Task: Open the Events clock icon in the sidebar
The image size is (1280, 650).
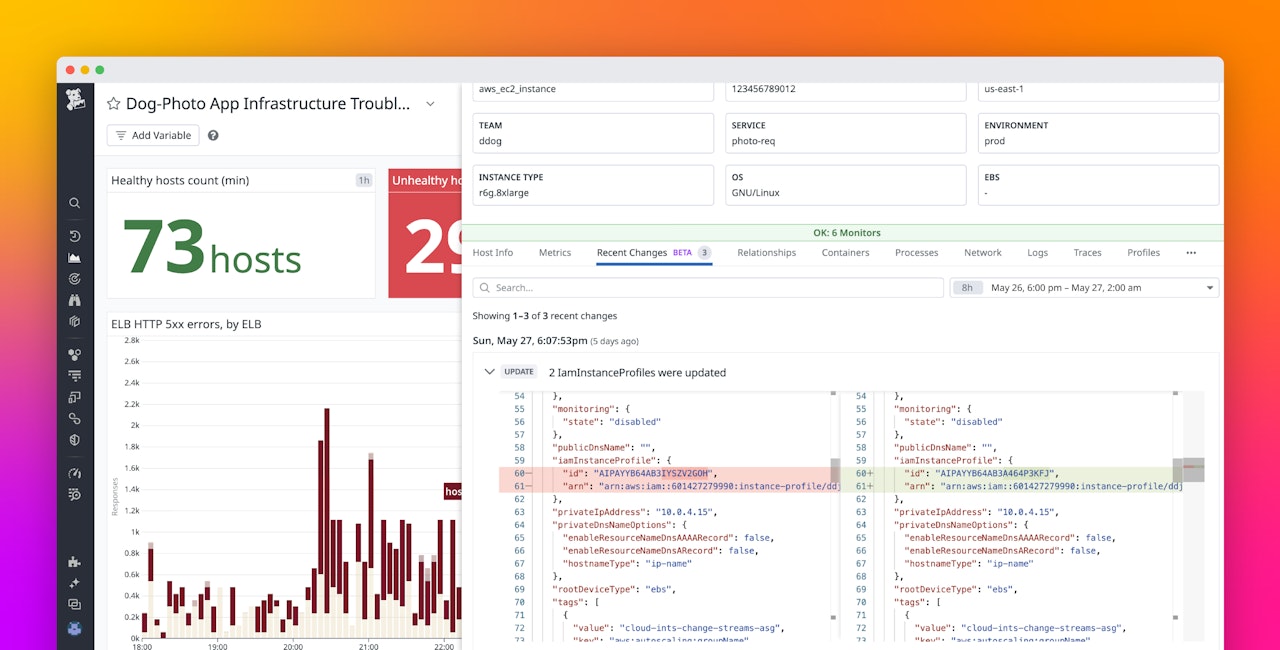Action: click(x=75, y=235)
